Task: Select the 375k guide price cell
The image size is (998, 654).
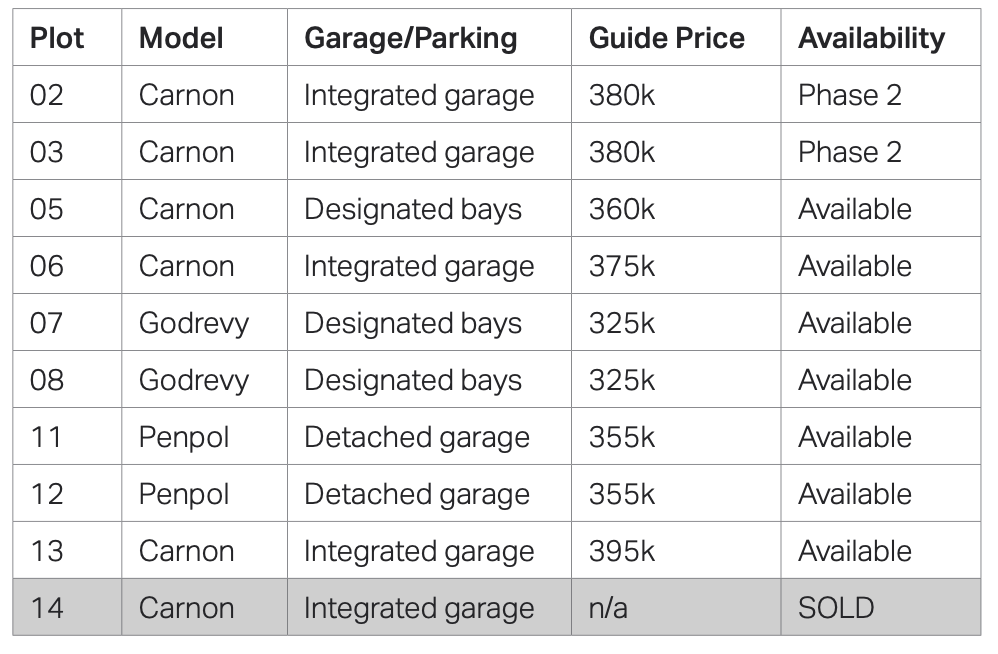Action: tap(622, 266)
